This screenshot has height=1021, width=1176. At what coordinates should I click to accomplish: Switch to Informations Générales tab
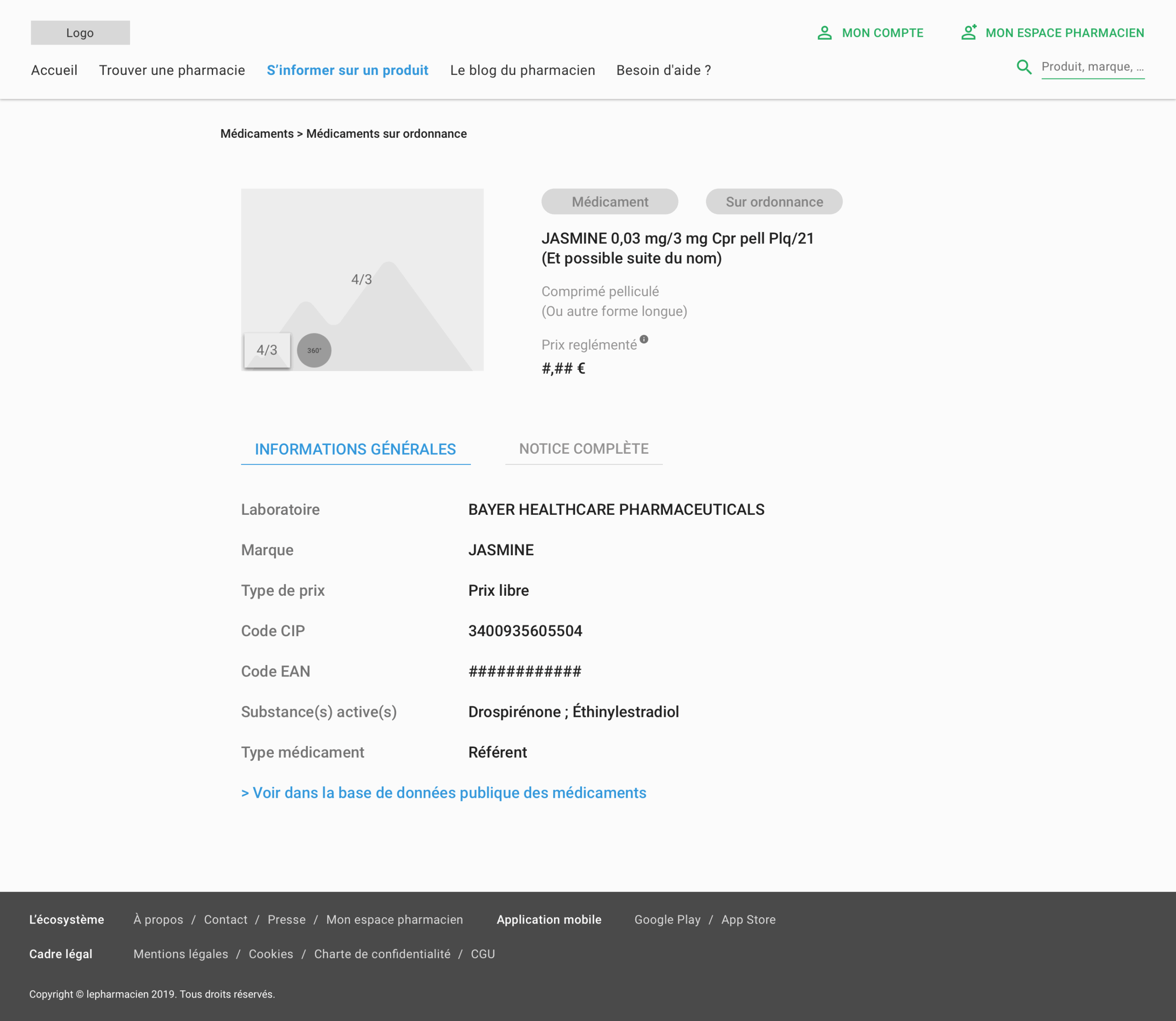[356, 449]
